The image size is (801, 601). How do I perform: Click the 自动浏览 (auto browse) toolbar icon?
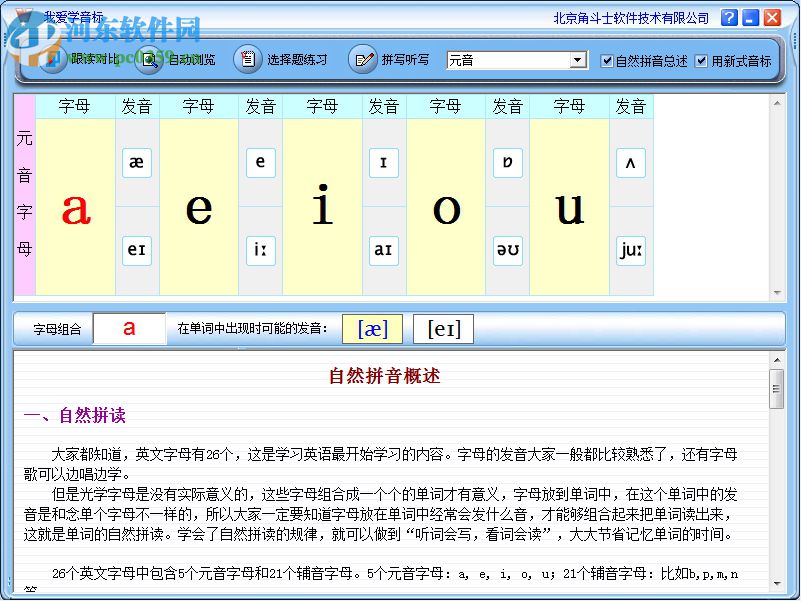click(x=148, y=58)
